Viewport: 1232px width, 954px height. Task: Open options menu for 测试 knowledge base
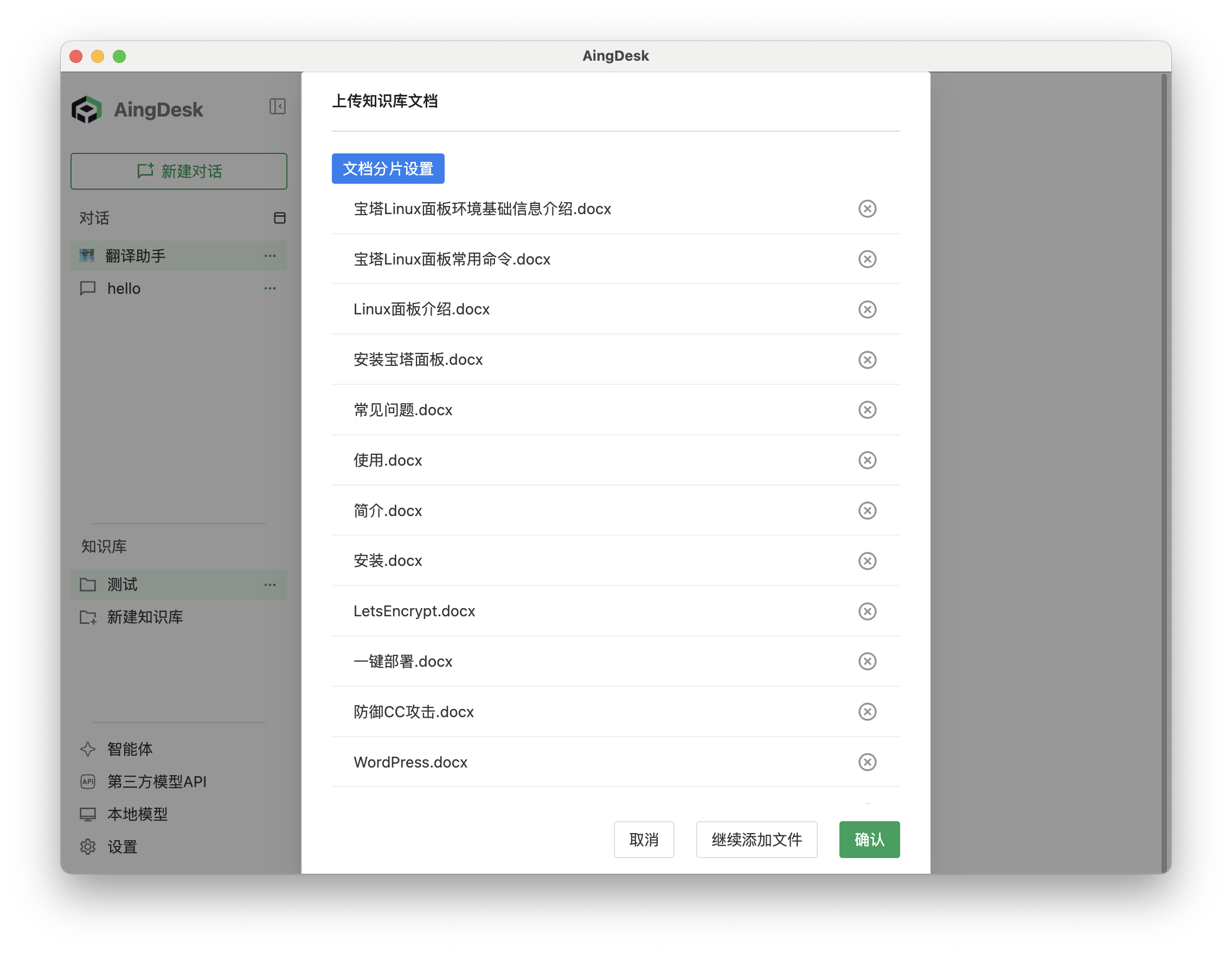point(269,585)
